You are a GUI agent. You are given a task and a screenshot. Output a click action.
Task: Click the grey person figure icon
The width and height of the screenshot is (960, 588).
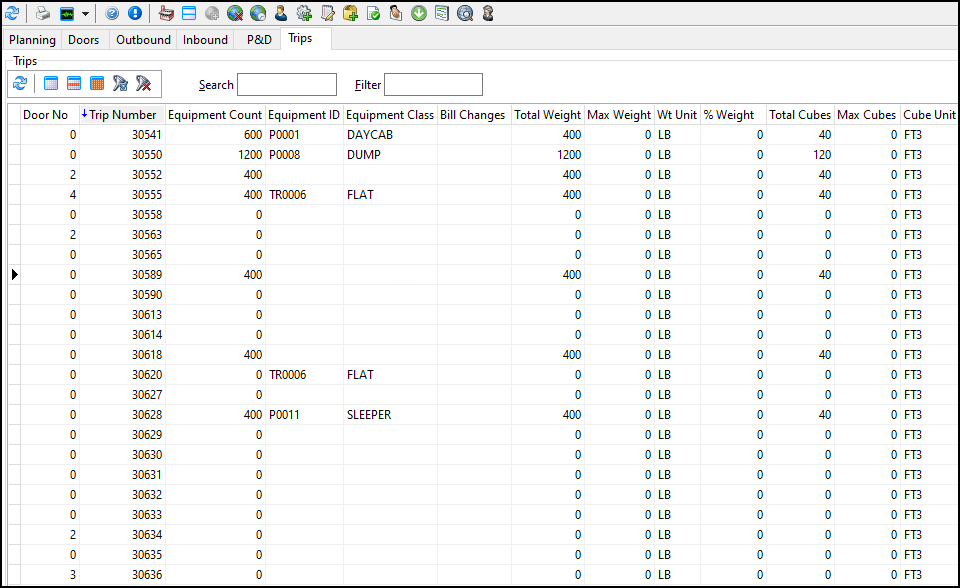[488, 13]
